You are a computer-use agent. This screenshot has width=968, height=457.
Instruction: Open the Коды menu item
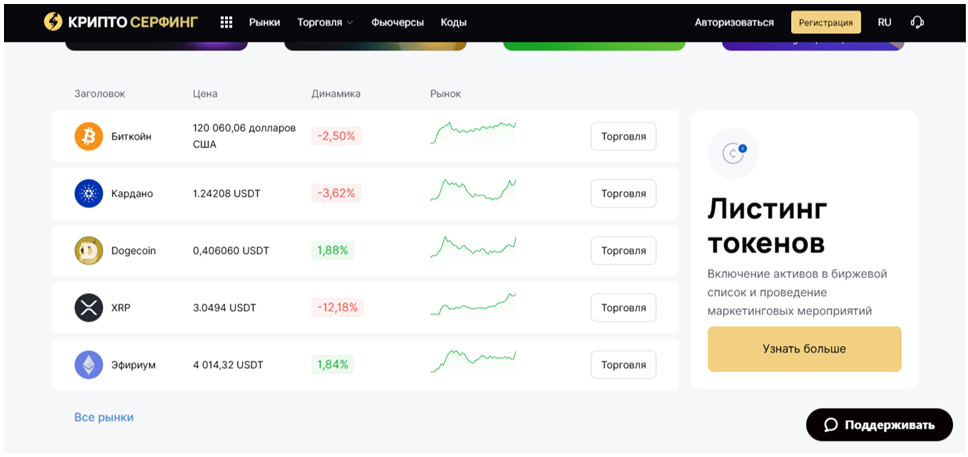point(454,22)
